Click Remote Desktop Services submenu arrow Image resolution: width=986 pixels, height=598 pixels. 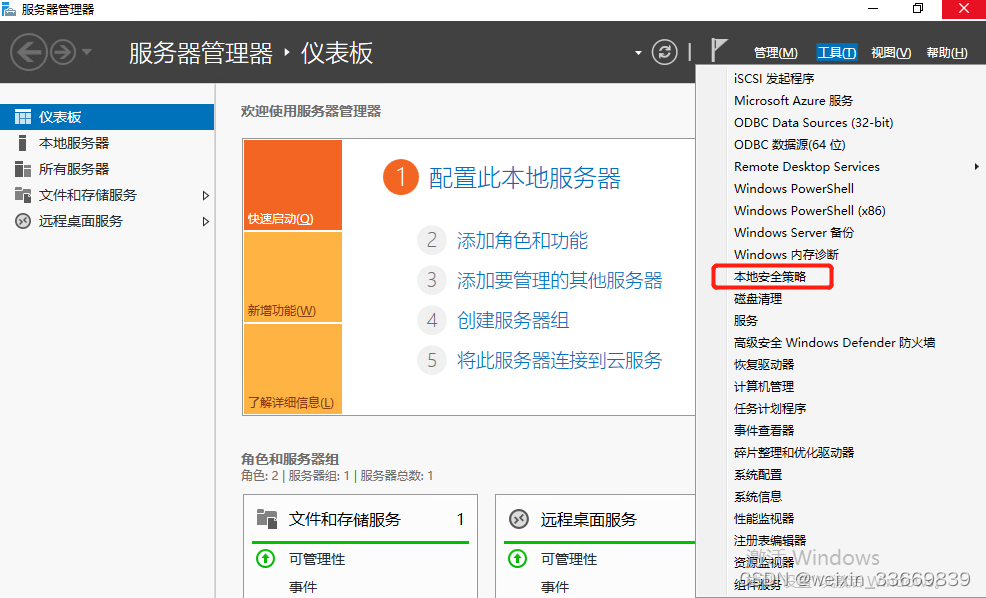pos(977,167)
